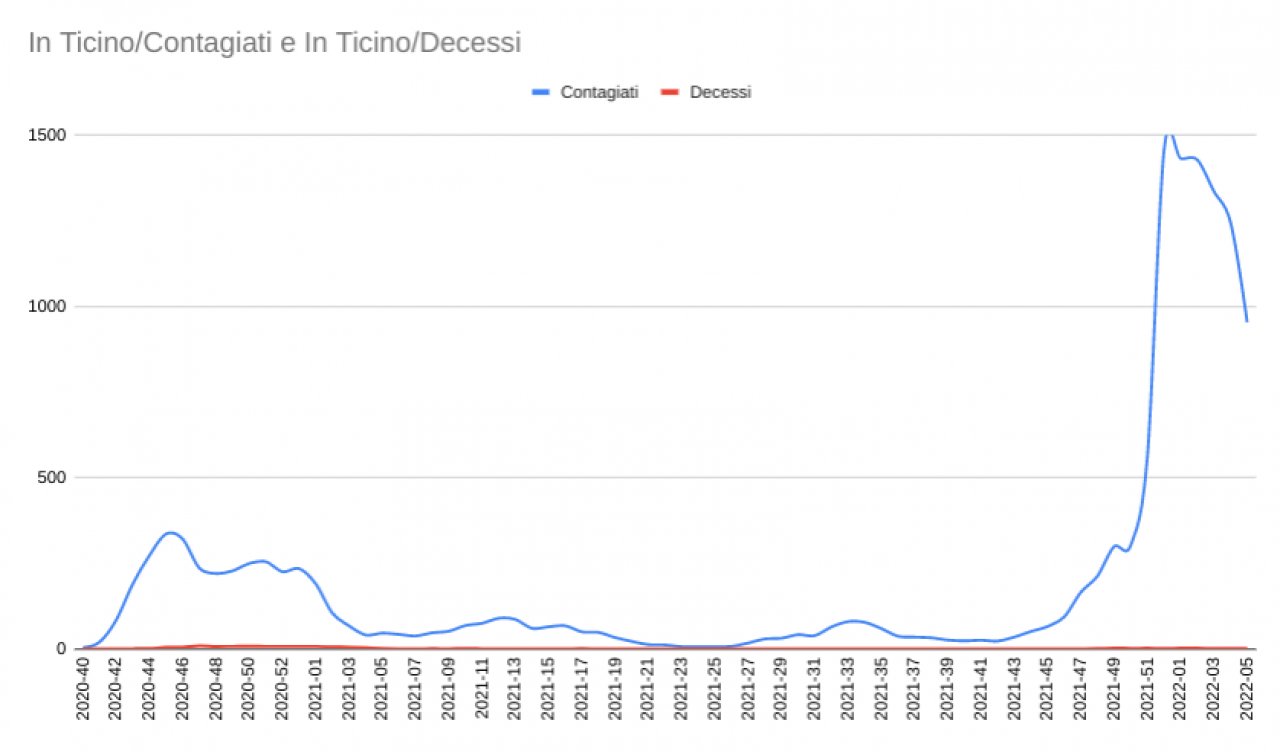Click the 1500 y-axis label
This screenshot has width=1280, height=752.
coord(49,135)
